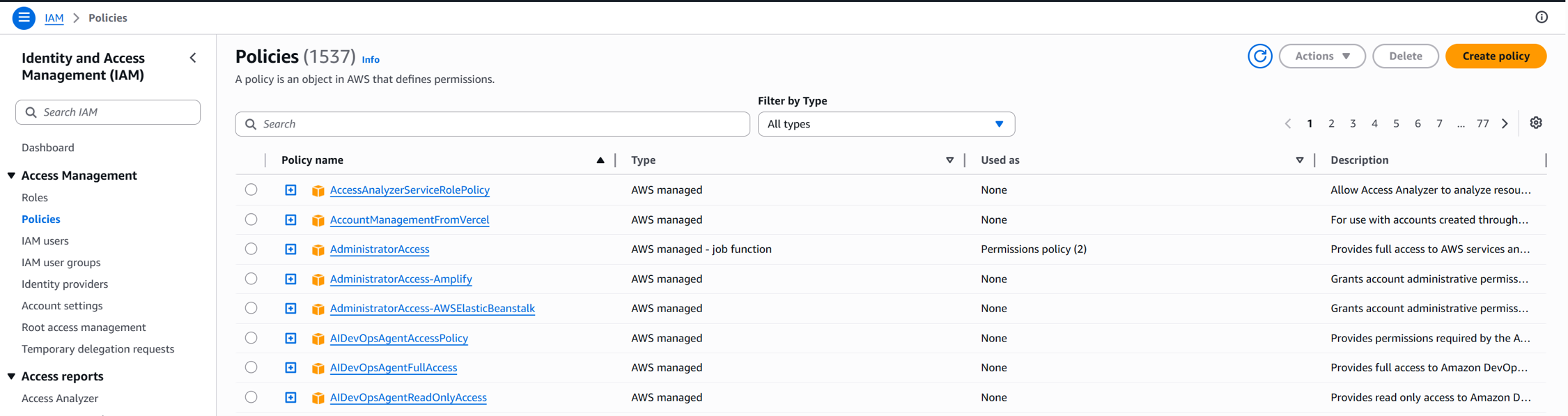1568x416 pixels.
Task: Click the orange box icon for AIDevOpsAgentReadOnlyAccess
Action: (318, 398)
